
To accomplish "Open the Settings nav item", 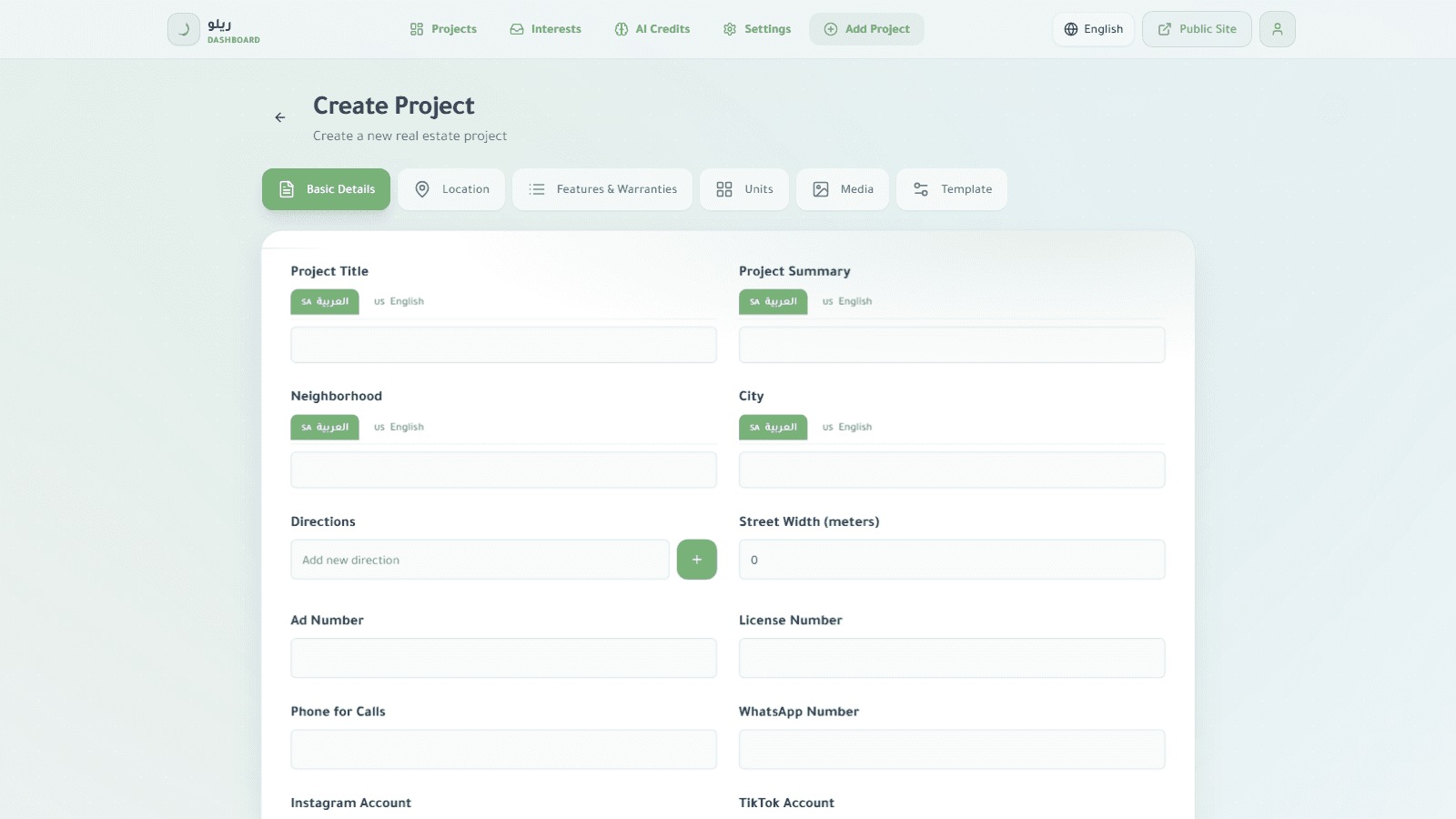I will 757,29.
